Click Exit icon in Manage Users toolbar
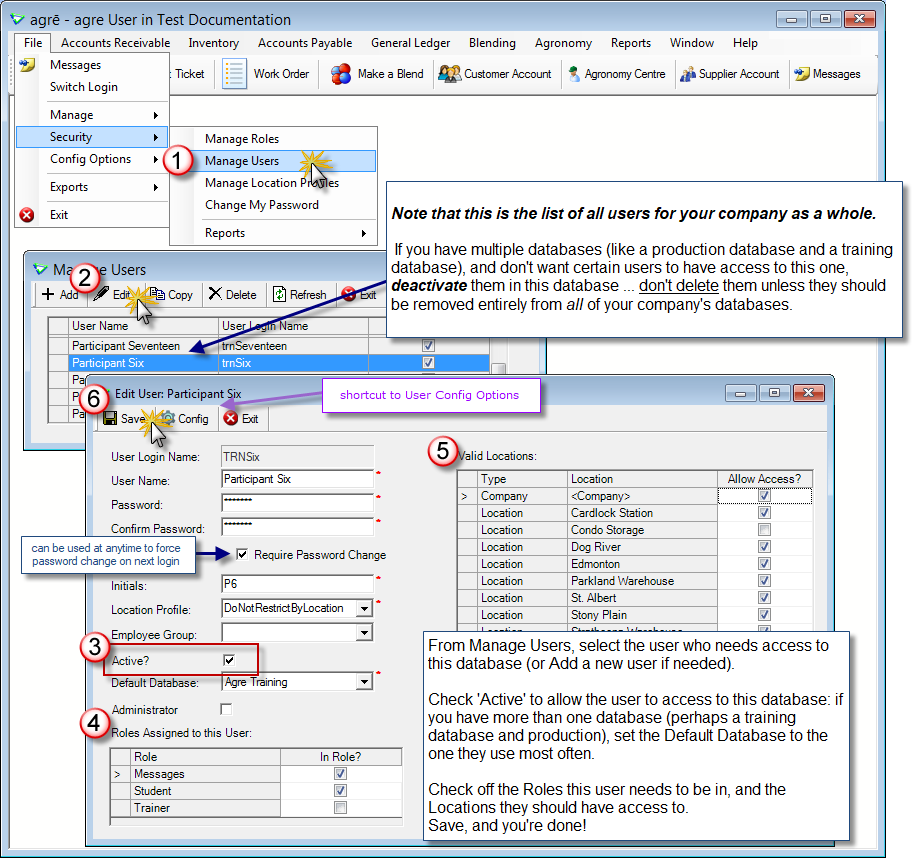The height and width of the screenshot is (858, 912). point(349,294)
